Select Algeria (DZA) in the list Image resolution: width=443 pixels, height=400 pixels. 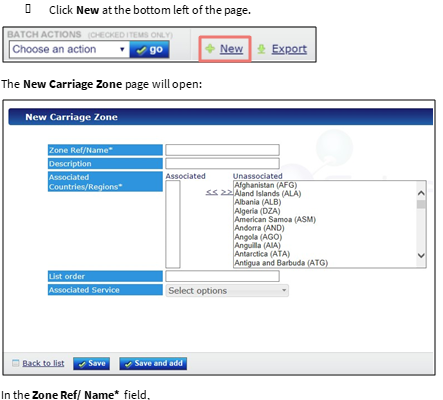[257, 211]
